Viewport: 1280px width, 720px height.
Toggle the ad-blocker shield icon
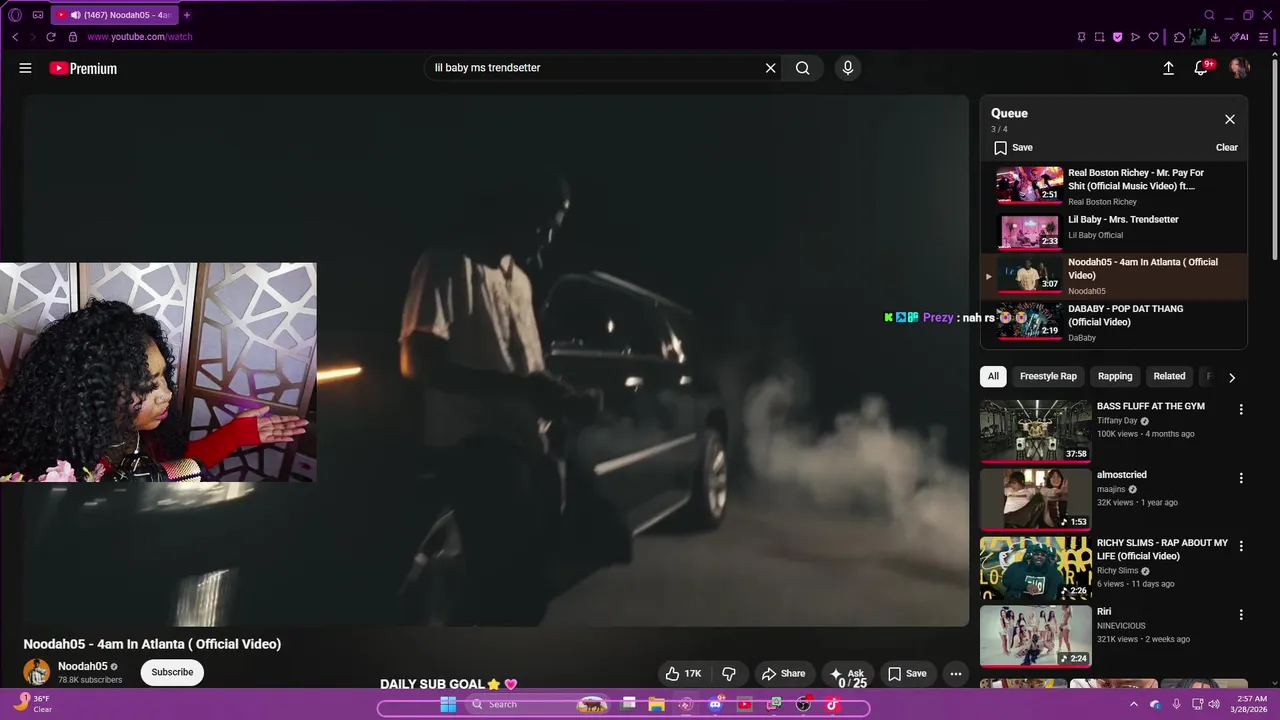click(1117, 37)
